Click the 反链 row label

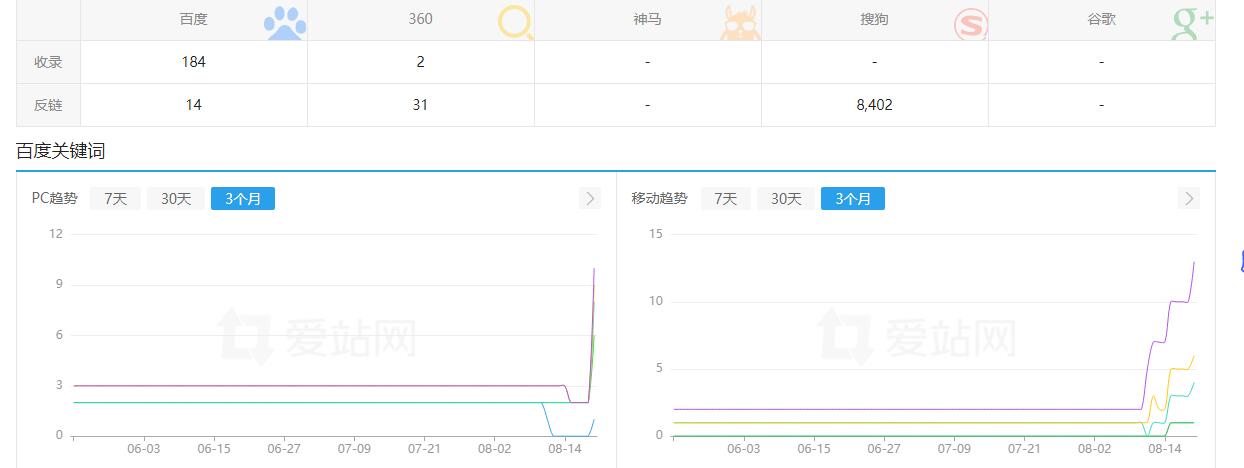pyautogui.click(x=48, y=105)
